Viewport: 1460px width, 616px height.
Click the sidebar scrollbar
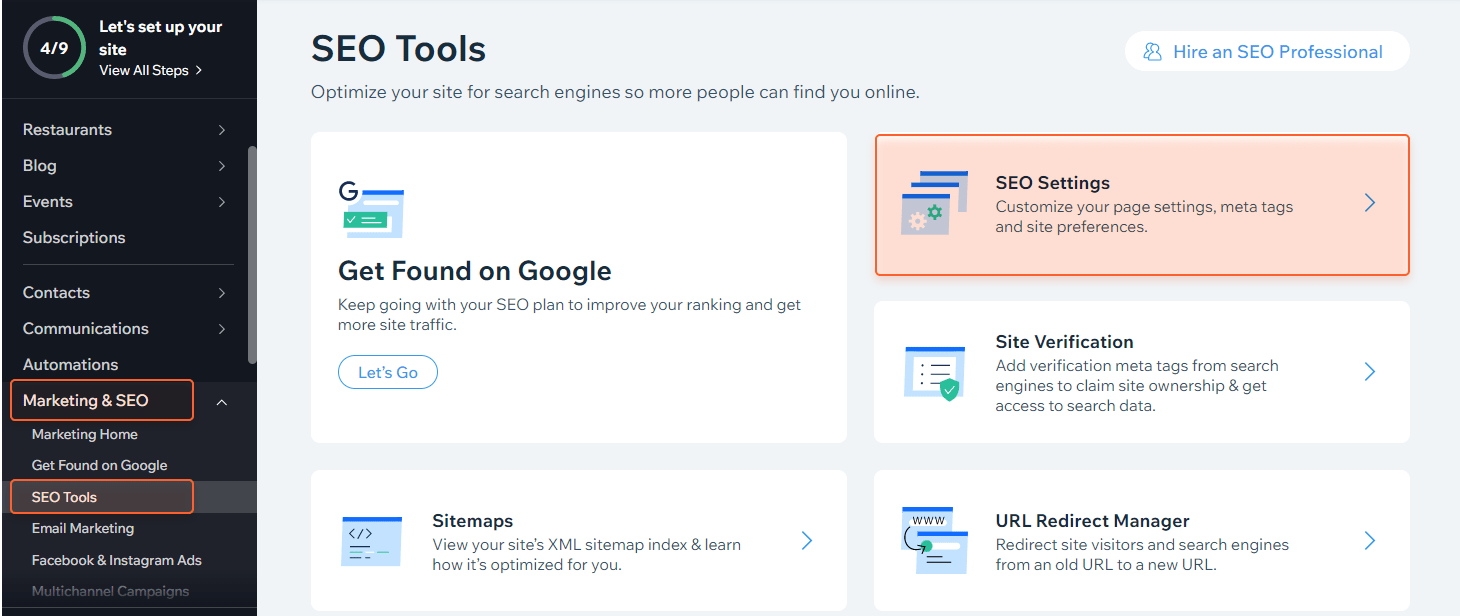pyautogui.click(x=252, y=255)
